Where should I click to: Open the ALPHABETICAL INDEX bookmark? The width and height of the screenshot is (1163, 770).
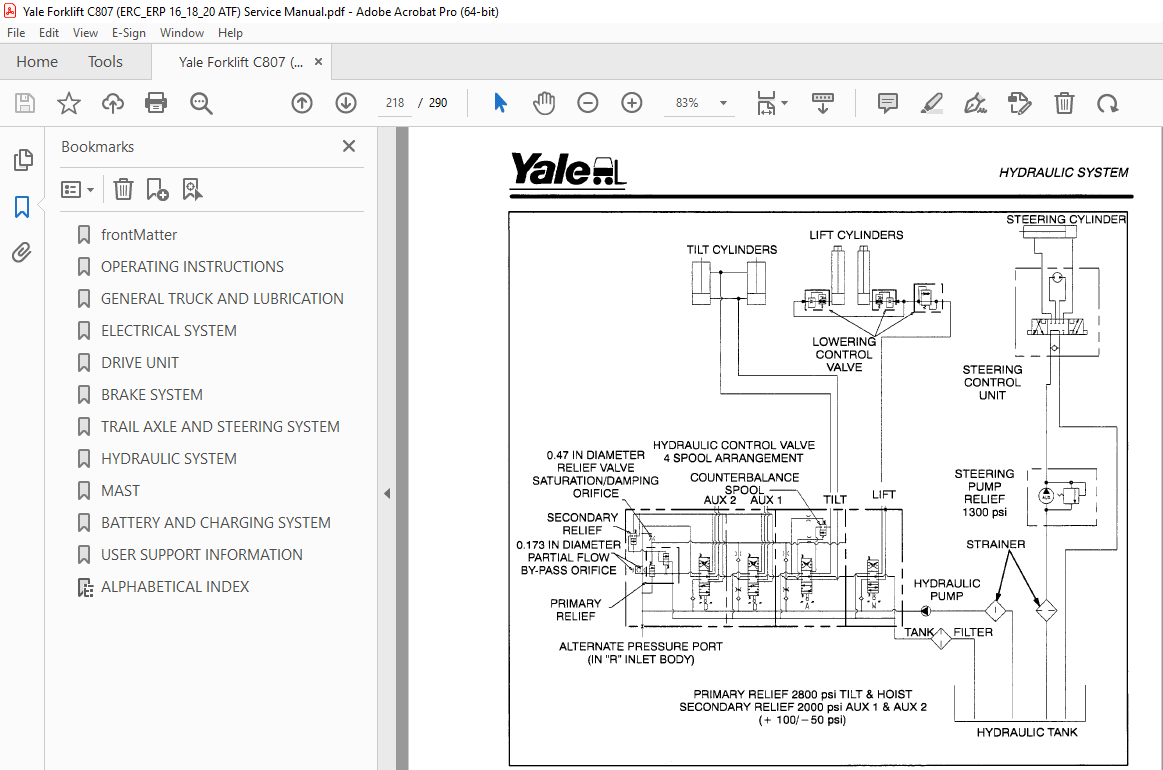pyautogui.click(x=174, y=586)
